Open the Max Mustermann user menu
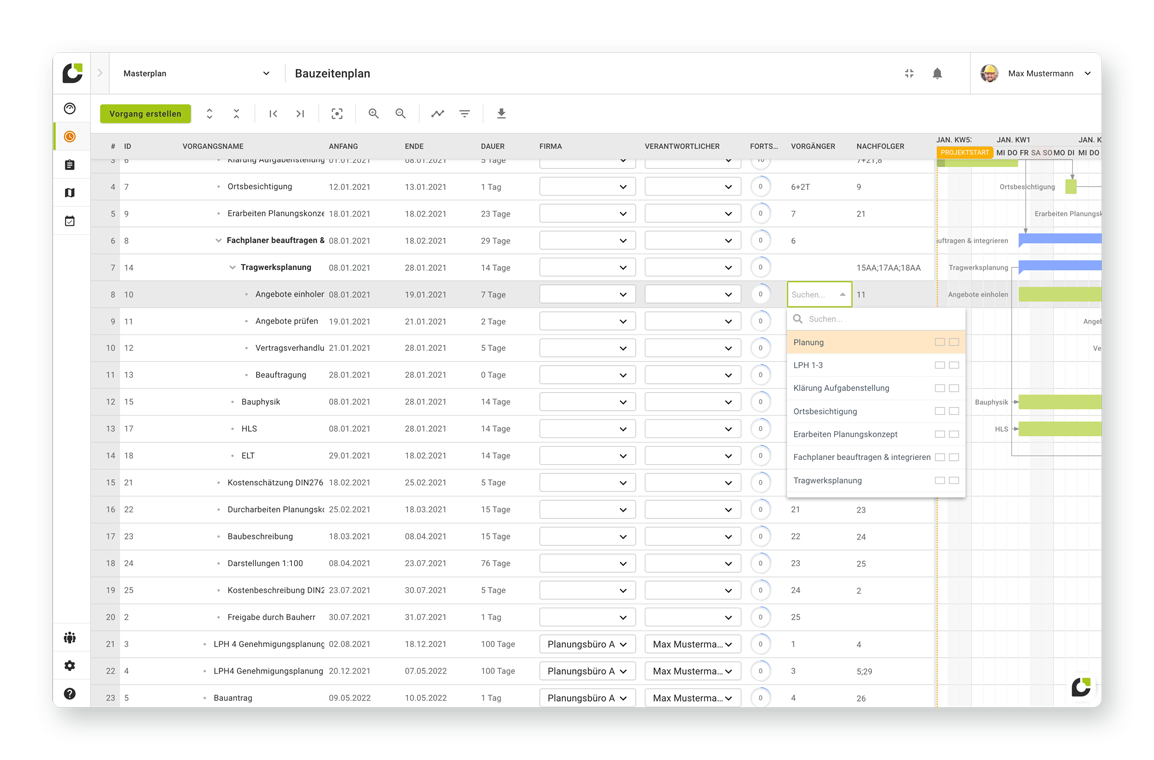1154x760 pixels. tap(1036, 74)
